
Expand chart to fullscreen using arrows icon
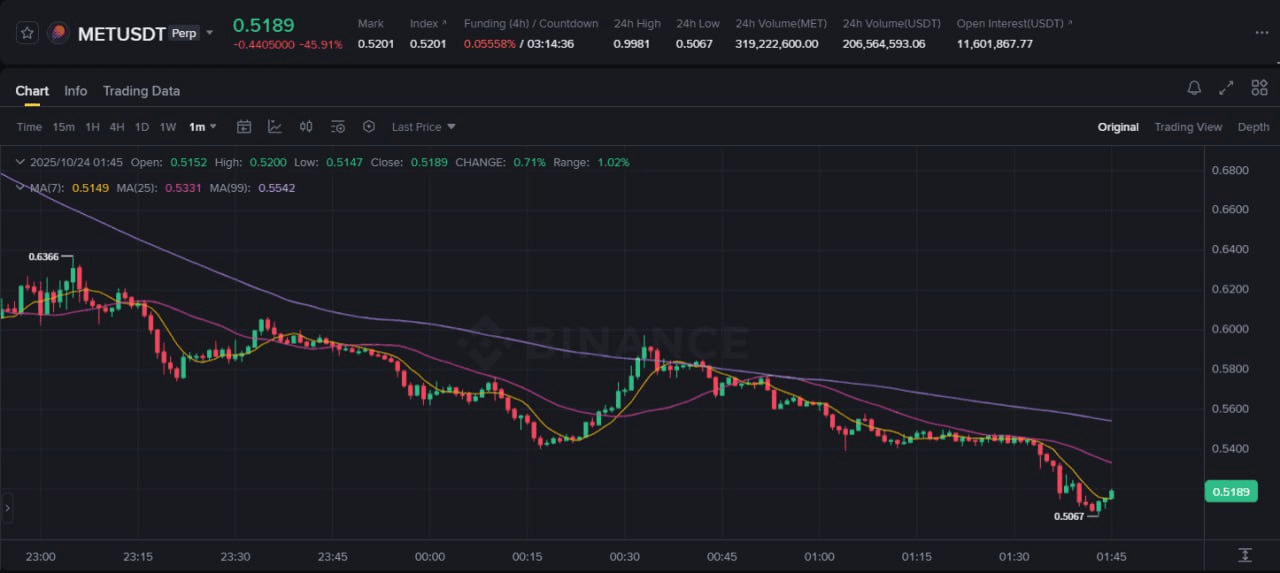coord(1226,88)
